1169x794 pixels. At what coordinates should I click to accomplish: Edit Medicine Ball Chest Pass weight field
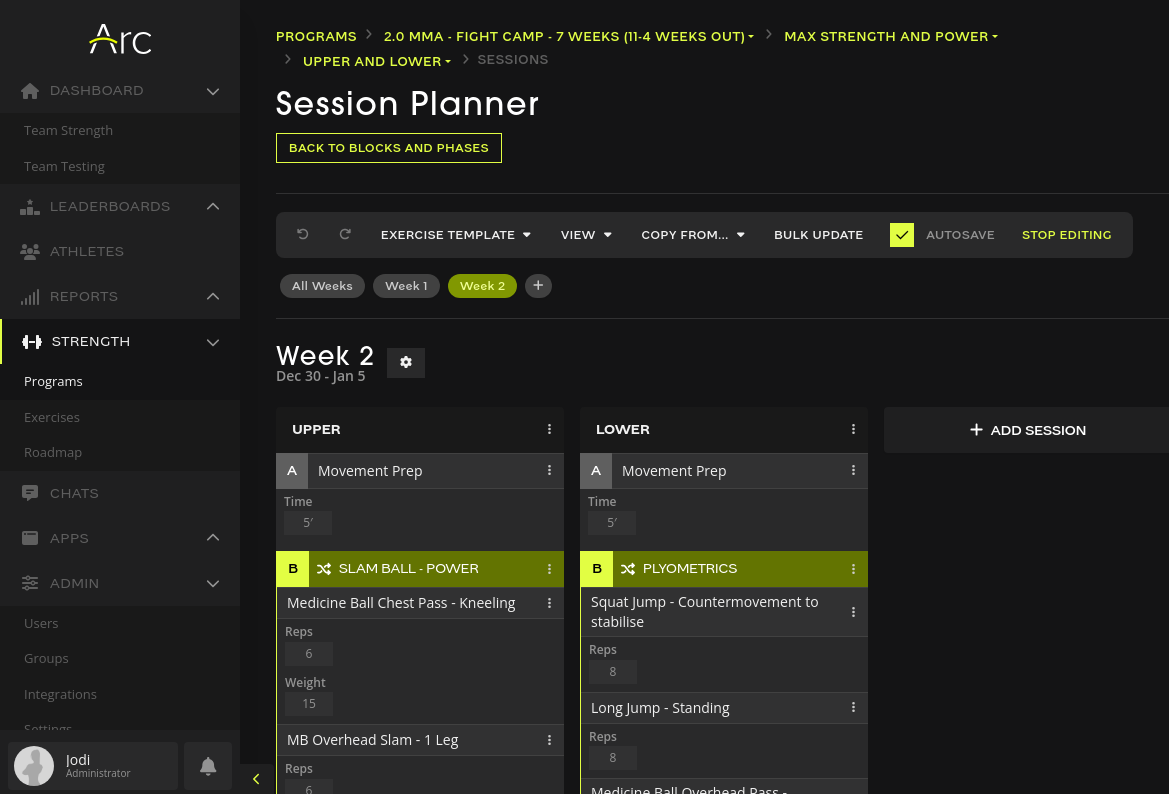pos(309,704)
